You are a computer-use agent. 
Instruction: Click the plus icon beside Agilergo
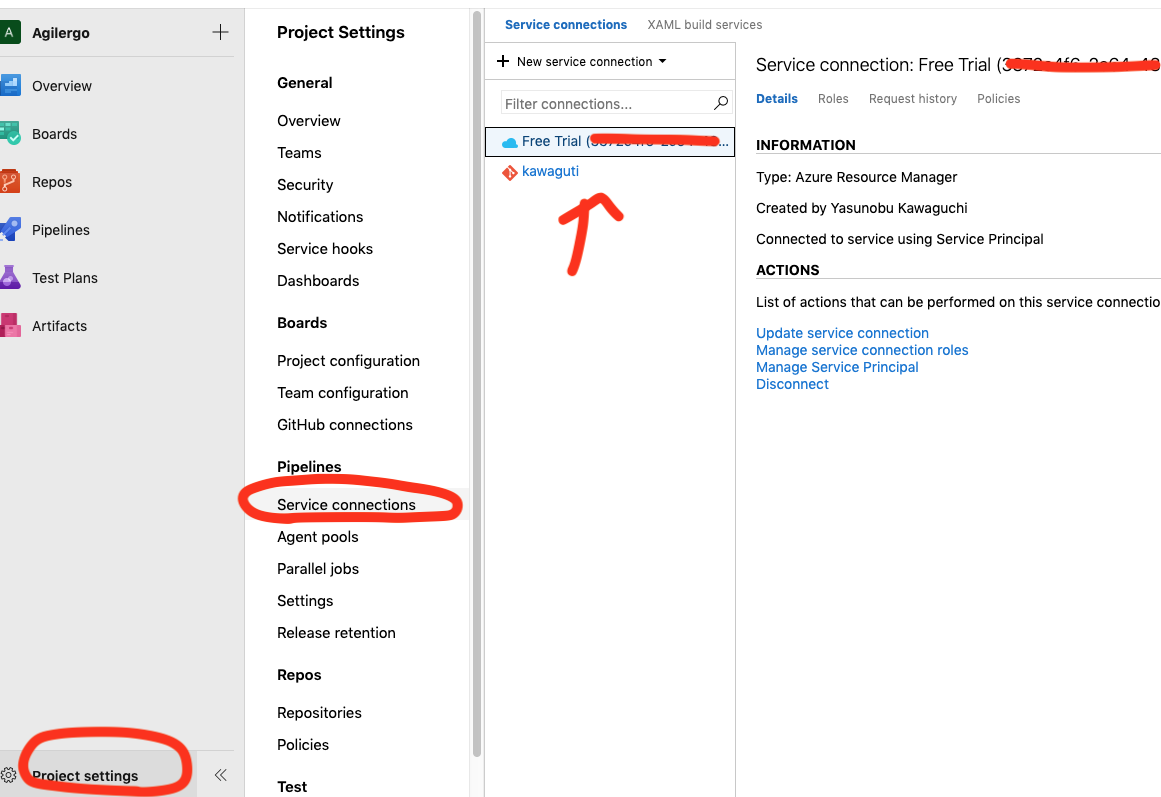click(x=220, y=32)
